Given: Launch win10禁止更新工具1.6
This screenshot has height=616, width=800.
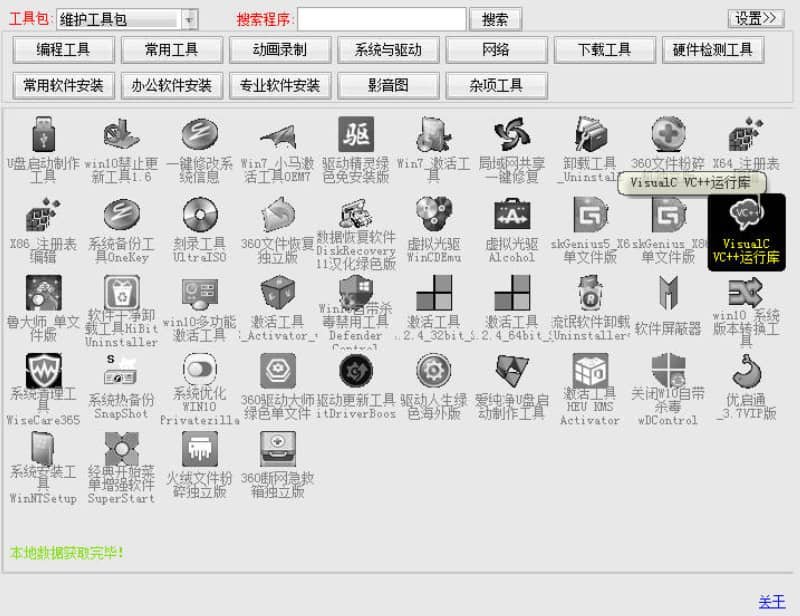Looking at the screenshot, I should pyautogui.click(x=121, y=148).
